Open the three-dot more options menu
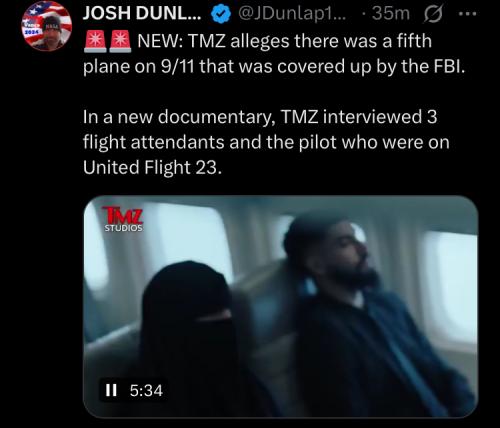500x428 pixels. (468, 14)
